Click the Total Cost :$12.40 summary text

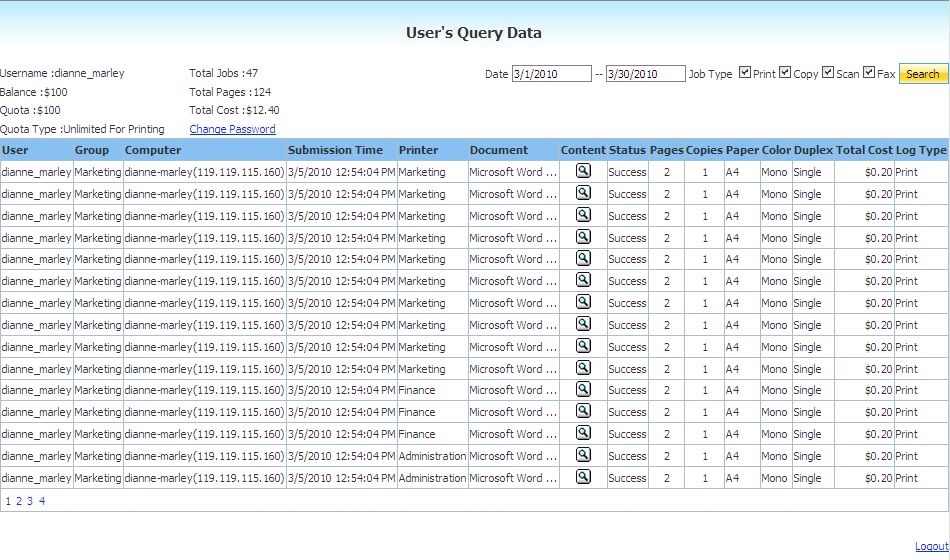[x=234, y=110]
